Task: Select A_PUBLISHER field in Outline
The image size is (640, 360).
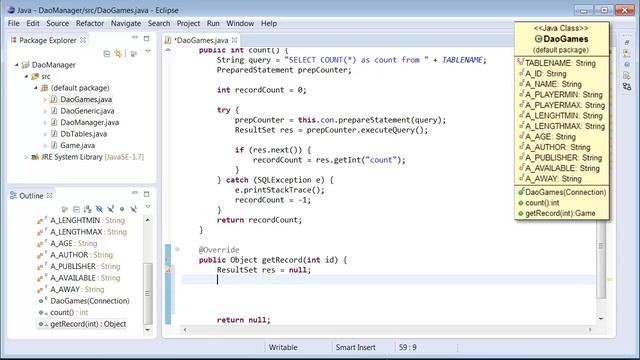Action: coord(78,266)
